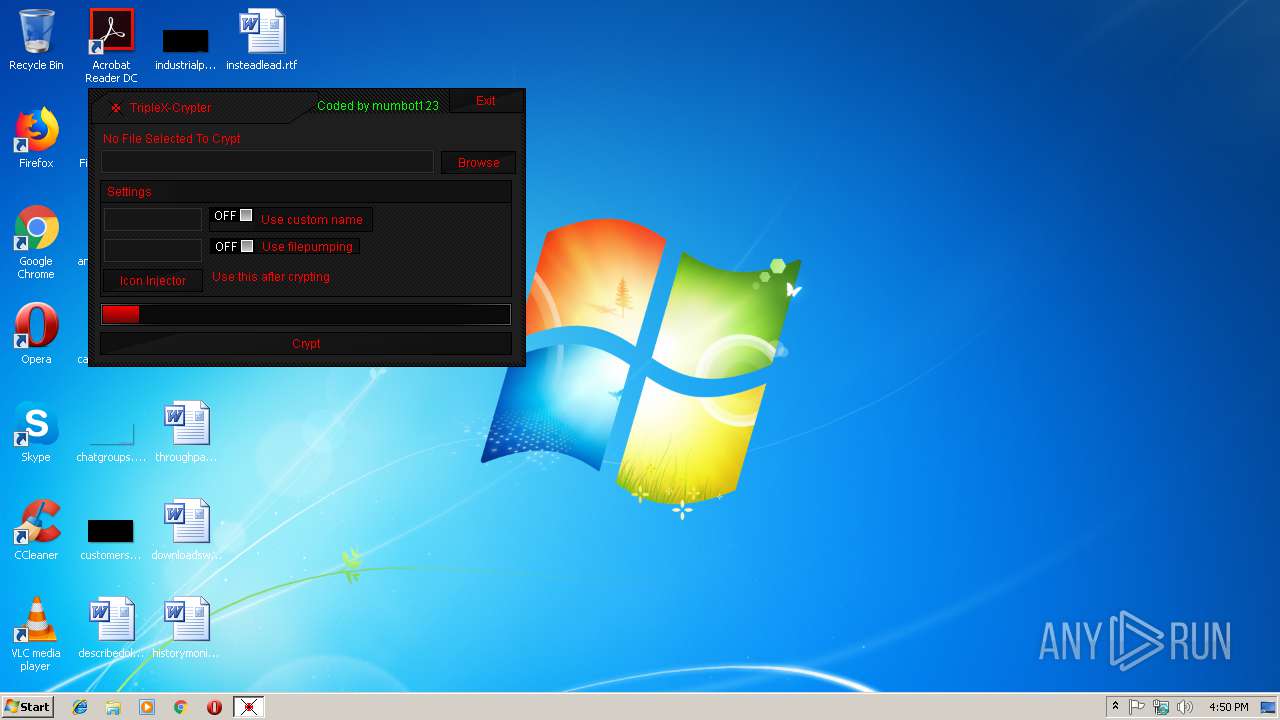The height and width of the screenshot is (720, 1280).
Task: Open Windows Media Player taskbar icon
Action: [x=147, y=707]
